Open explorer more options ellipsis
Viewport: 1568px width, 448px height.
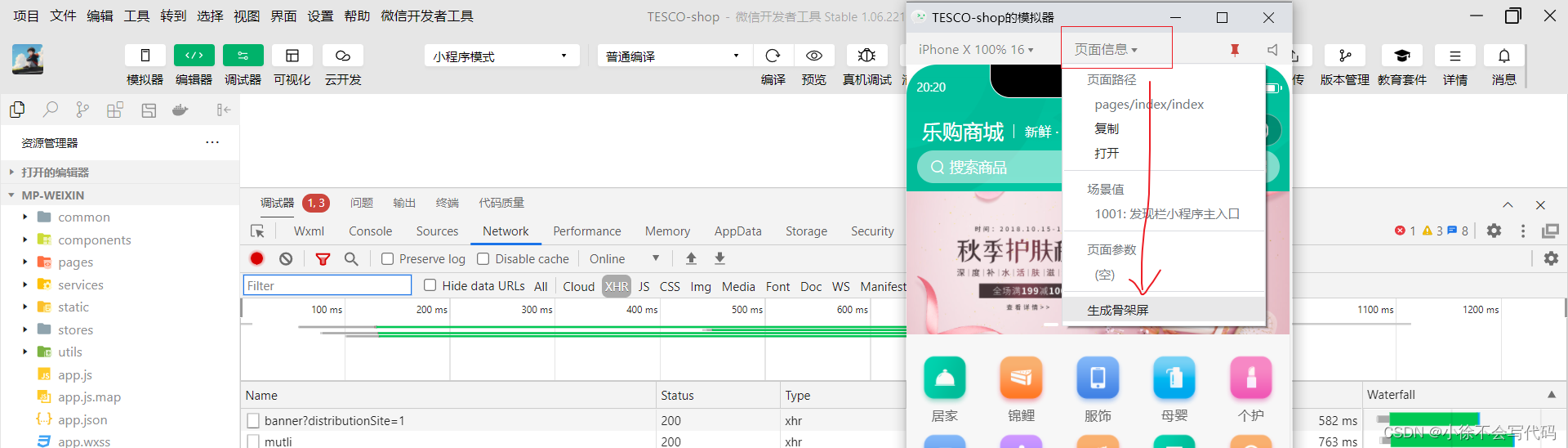pyautogui.click(x=212, y=142)
